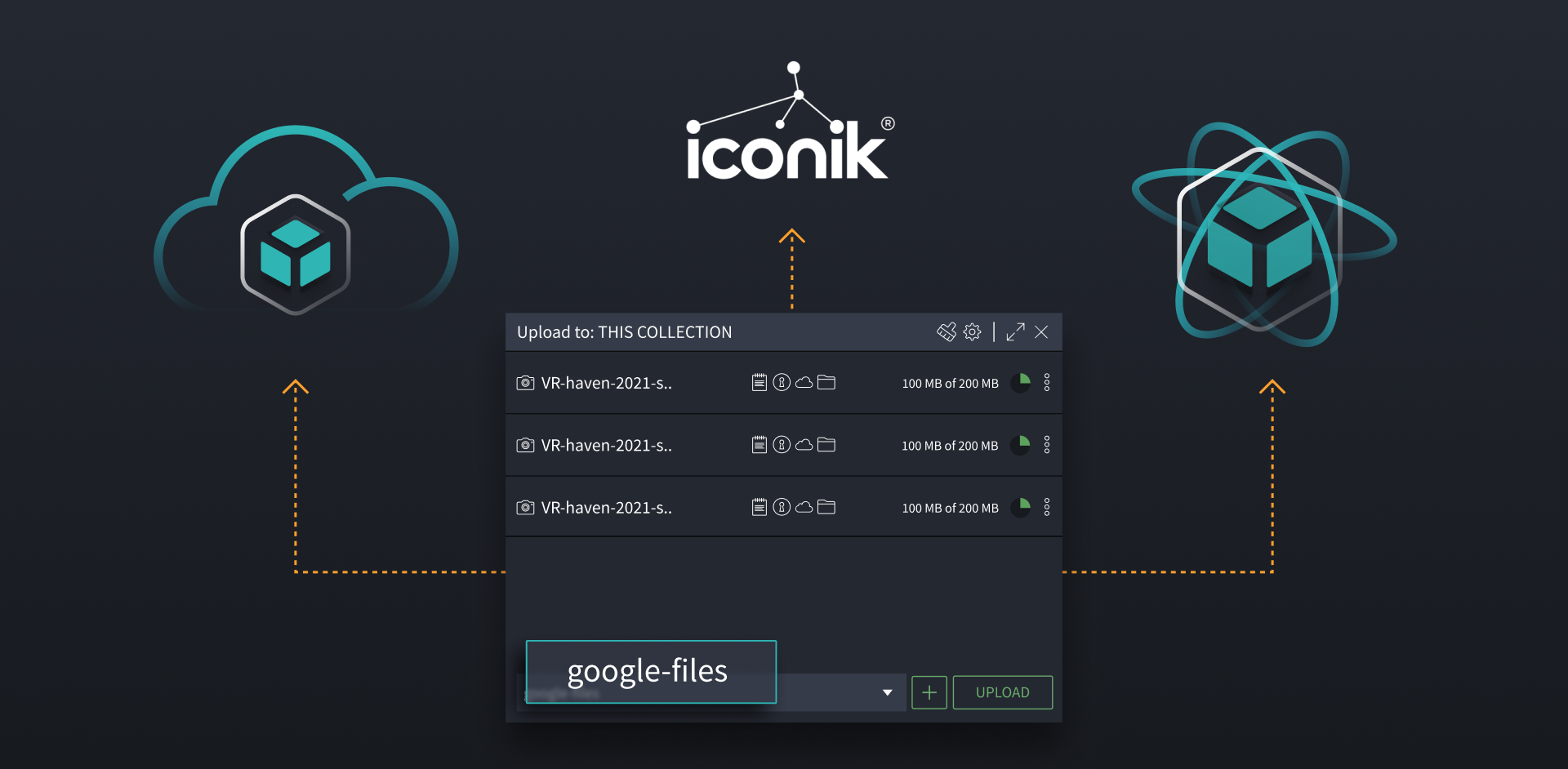Select the cloud storage icon on the third file
This screenshot has width=1568, height=769.
click(804, 507)
